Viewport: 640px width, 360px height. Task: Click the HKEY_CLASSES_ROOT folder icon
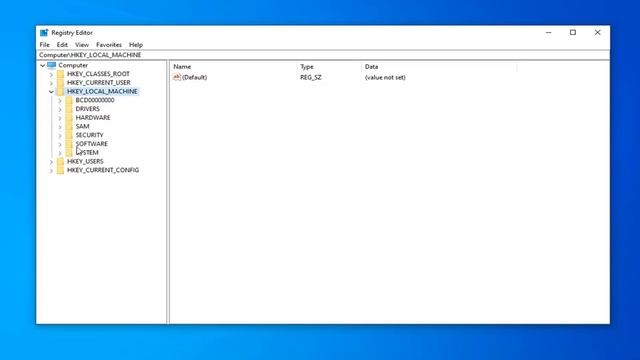pos(60,74)
